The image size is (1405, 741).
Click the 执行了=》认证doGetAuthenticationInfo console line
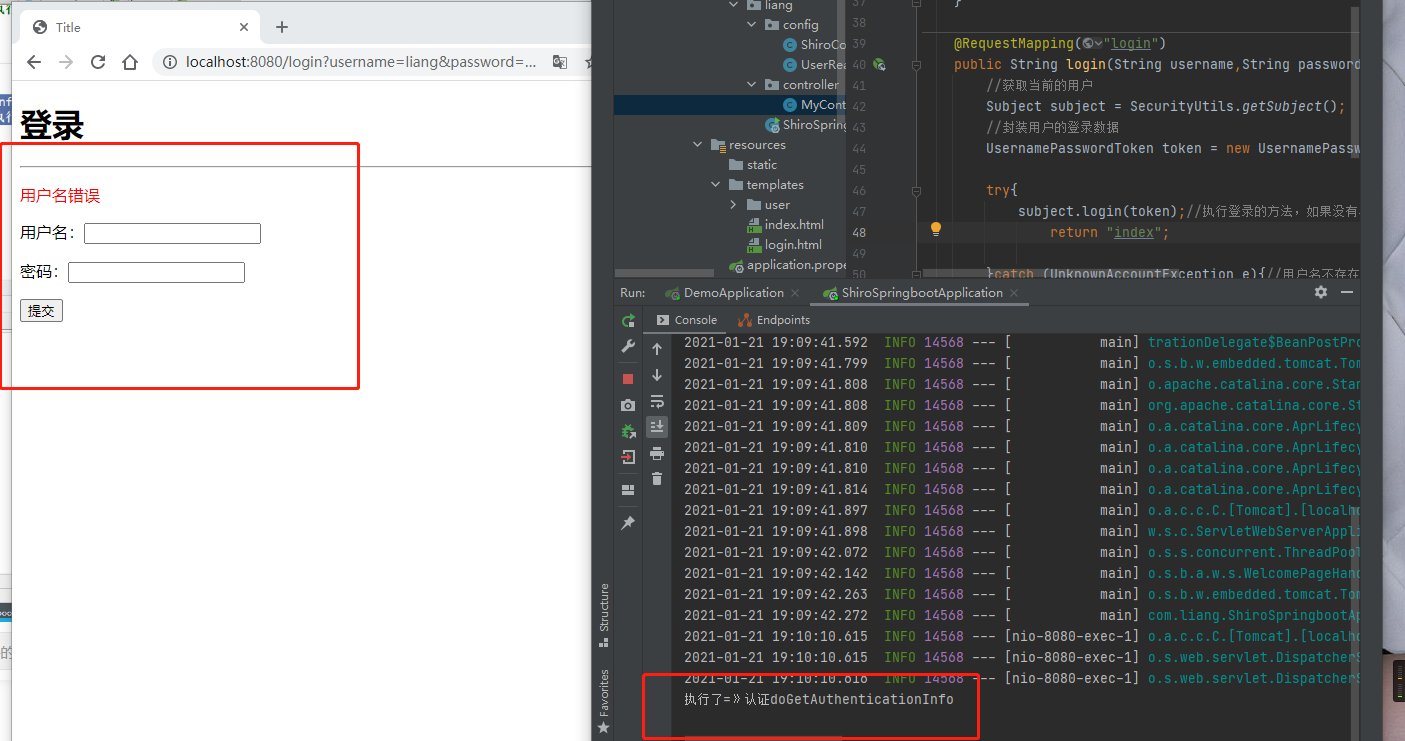click(819, 699)
